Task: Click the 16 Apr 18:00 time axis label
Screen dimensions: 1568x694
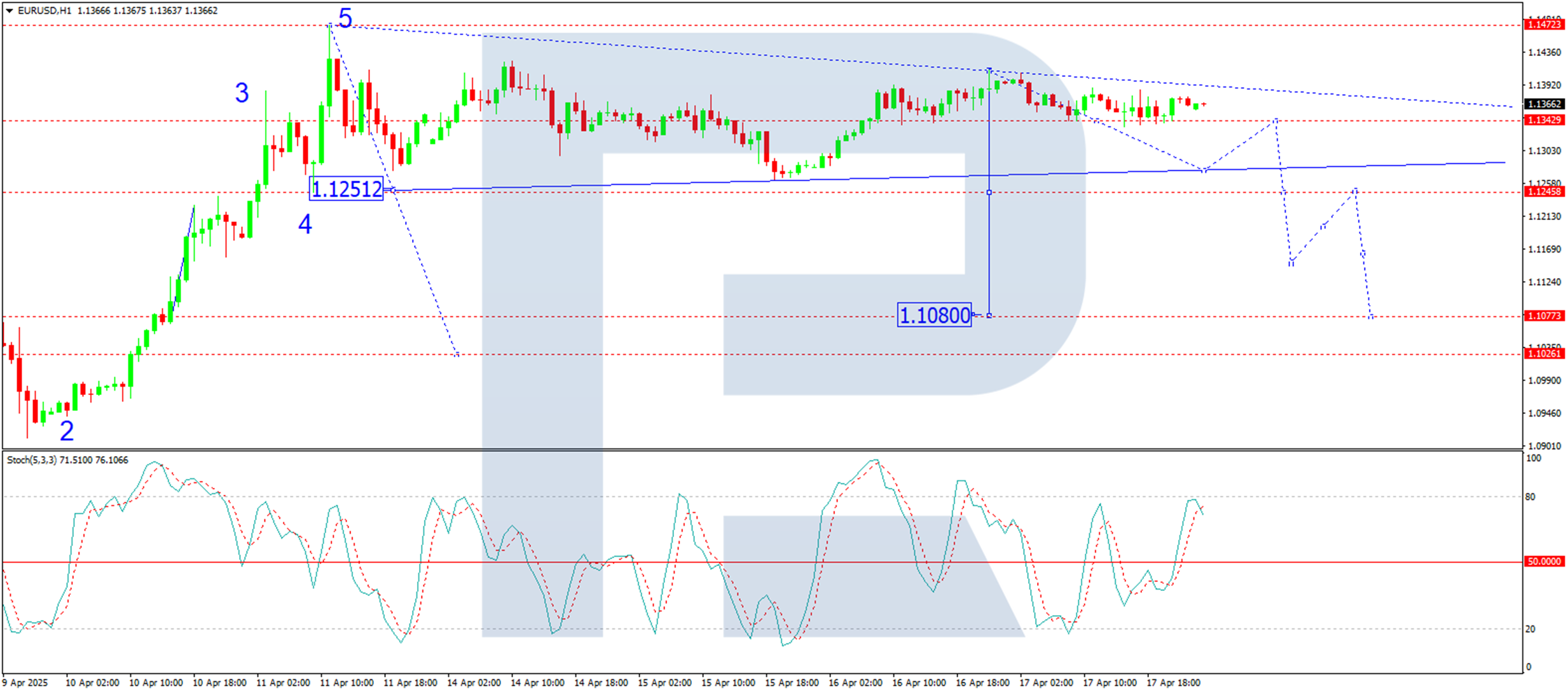Action: pos(982,683)
